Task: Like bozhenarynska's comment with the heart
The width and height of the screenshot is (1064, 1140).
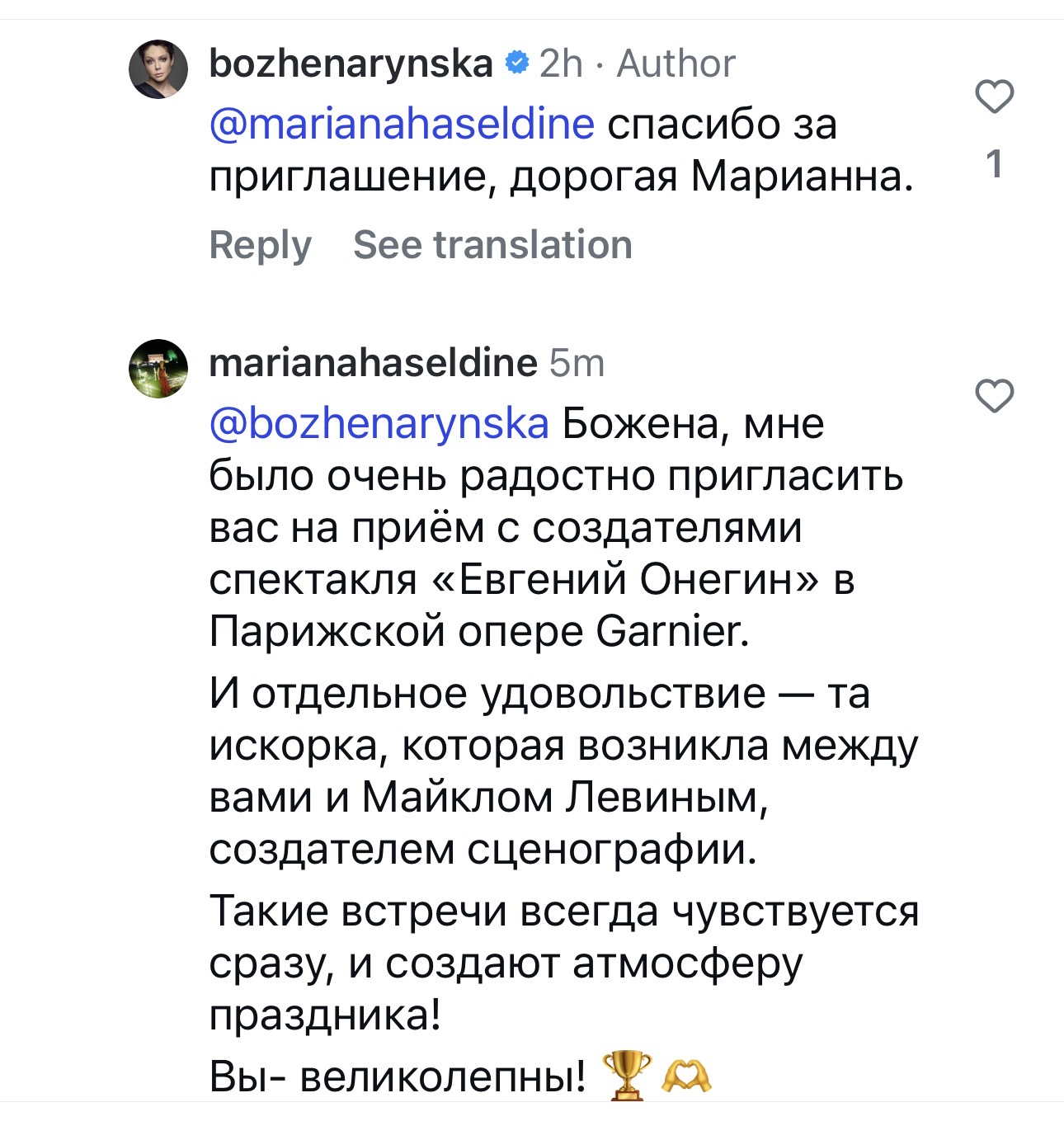Action: (x=994, y=97)
